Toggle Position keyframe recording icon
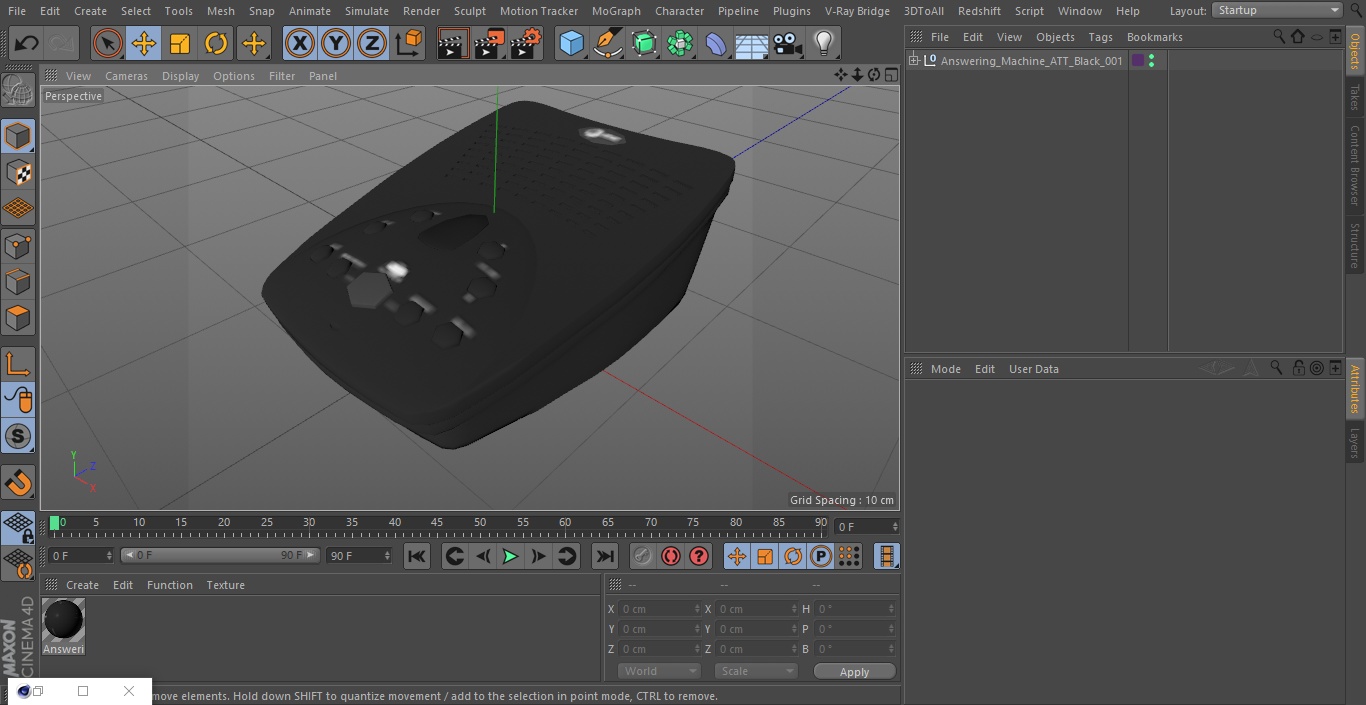 (737, 556)
